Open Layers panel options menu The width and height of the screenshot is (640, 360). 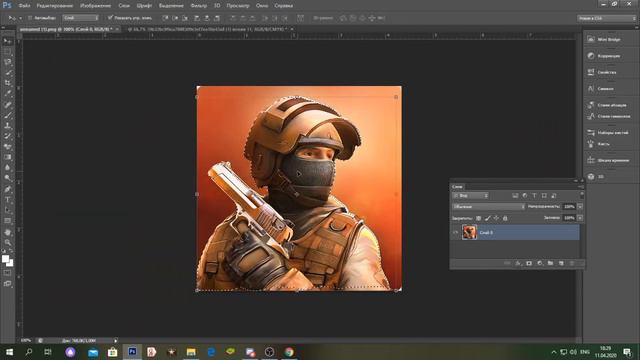581,187
